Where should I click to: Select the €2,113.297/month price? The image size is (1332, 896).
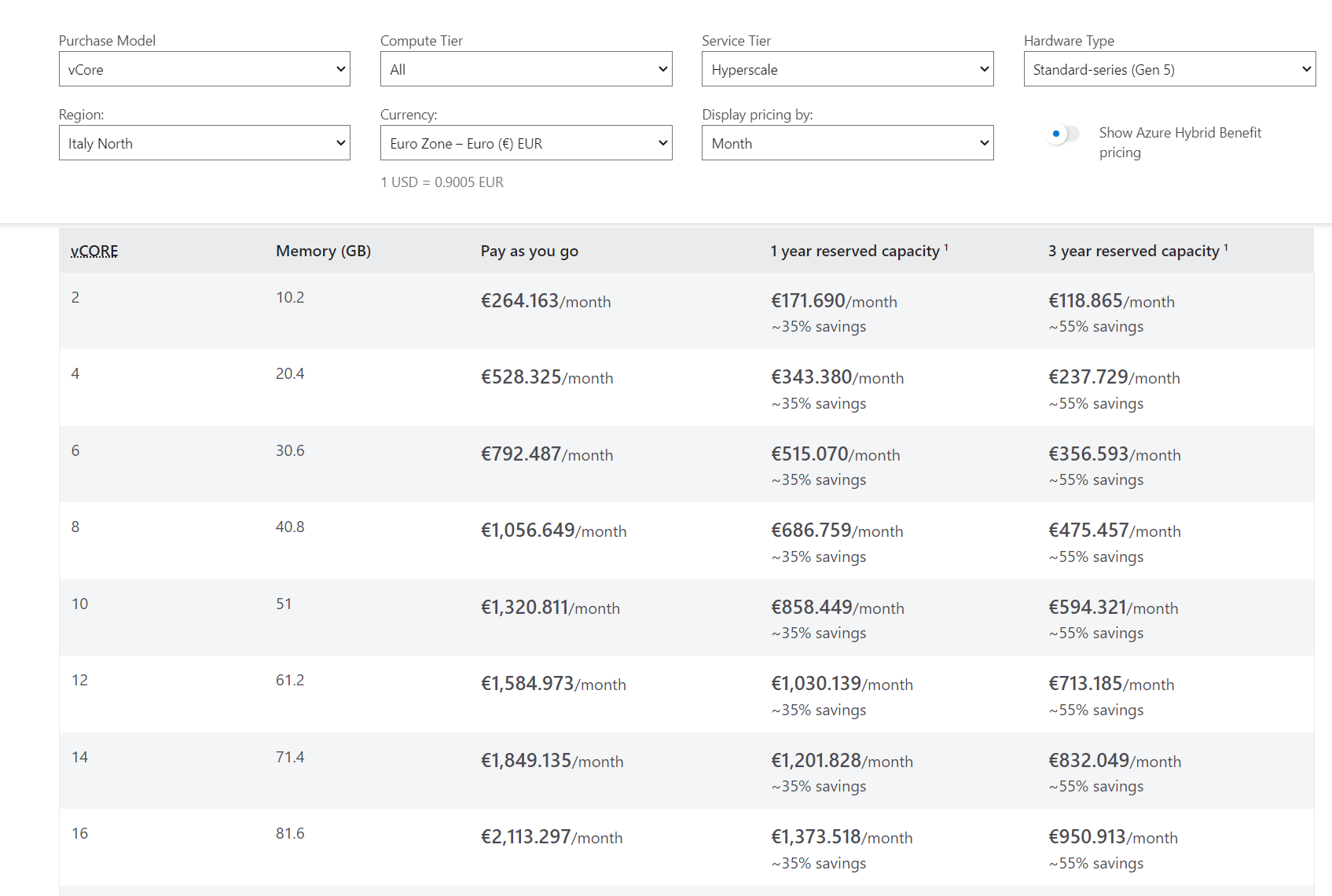pyautogui.click(x=552, y=837)
